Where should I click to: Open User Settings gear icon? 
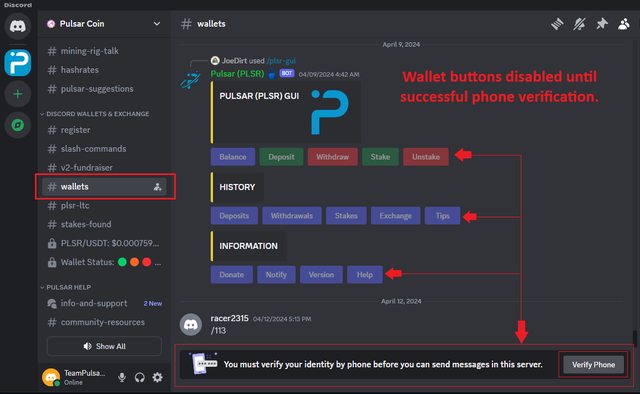158,377
